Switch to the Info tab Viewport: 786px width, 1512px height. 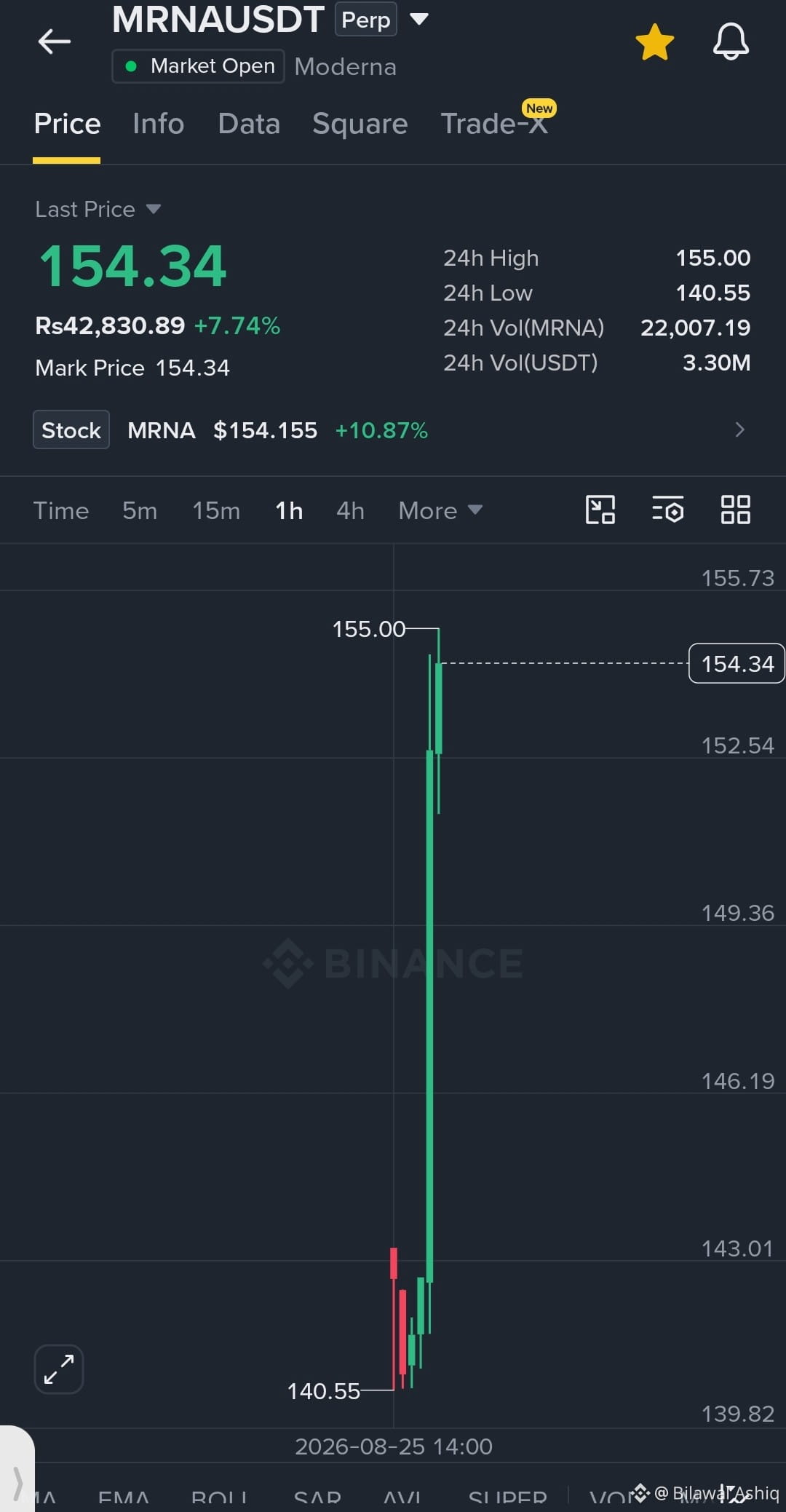(x=158, y=124)
